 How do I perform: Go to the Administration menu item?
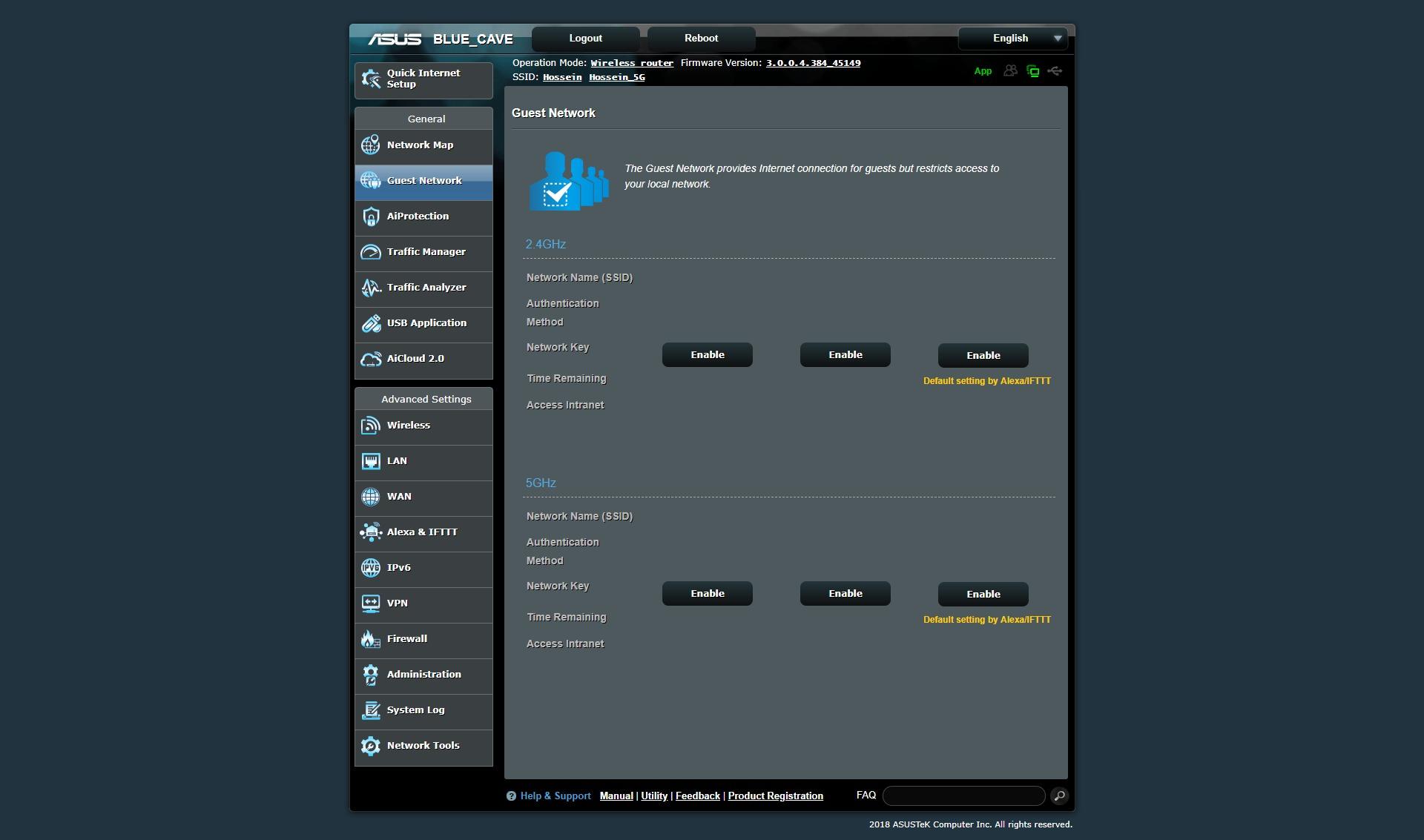tap(423, 675)
